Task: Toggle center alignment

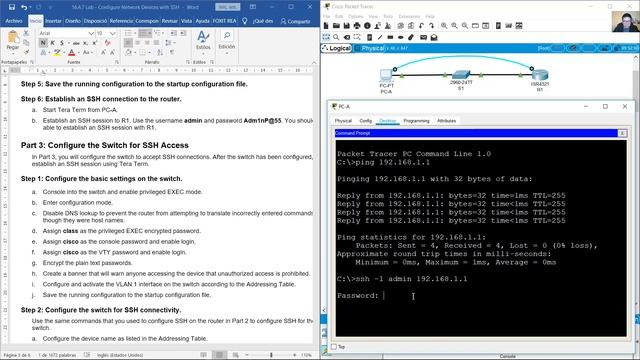Action: [x=138, y=42]
